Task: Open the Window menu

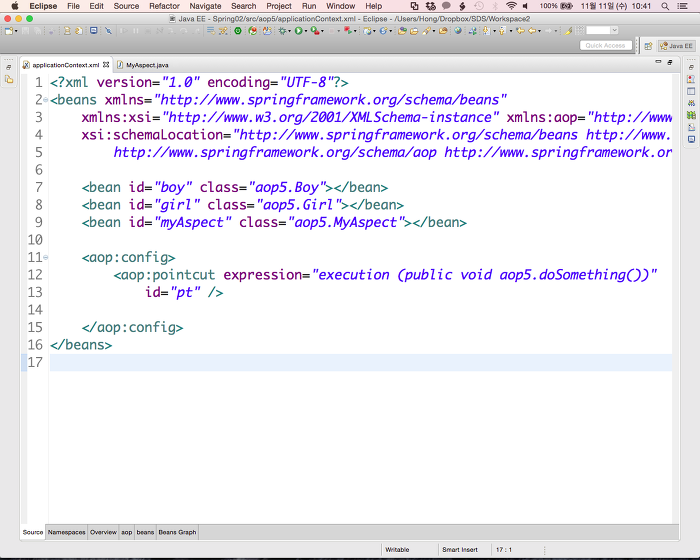Action: 341,6
